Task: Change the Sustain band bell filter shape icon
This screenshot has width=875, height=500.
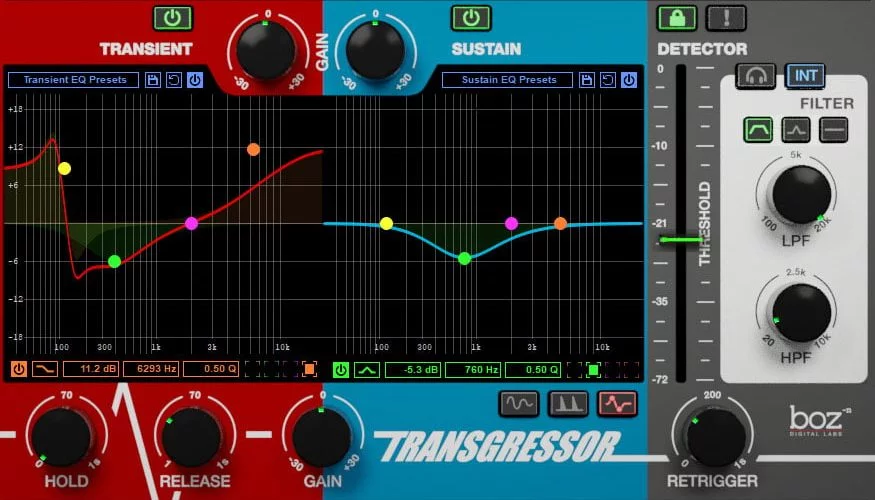Action: [x=367, y=370]
